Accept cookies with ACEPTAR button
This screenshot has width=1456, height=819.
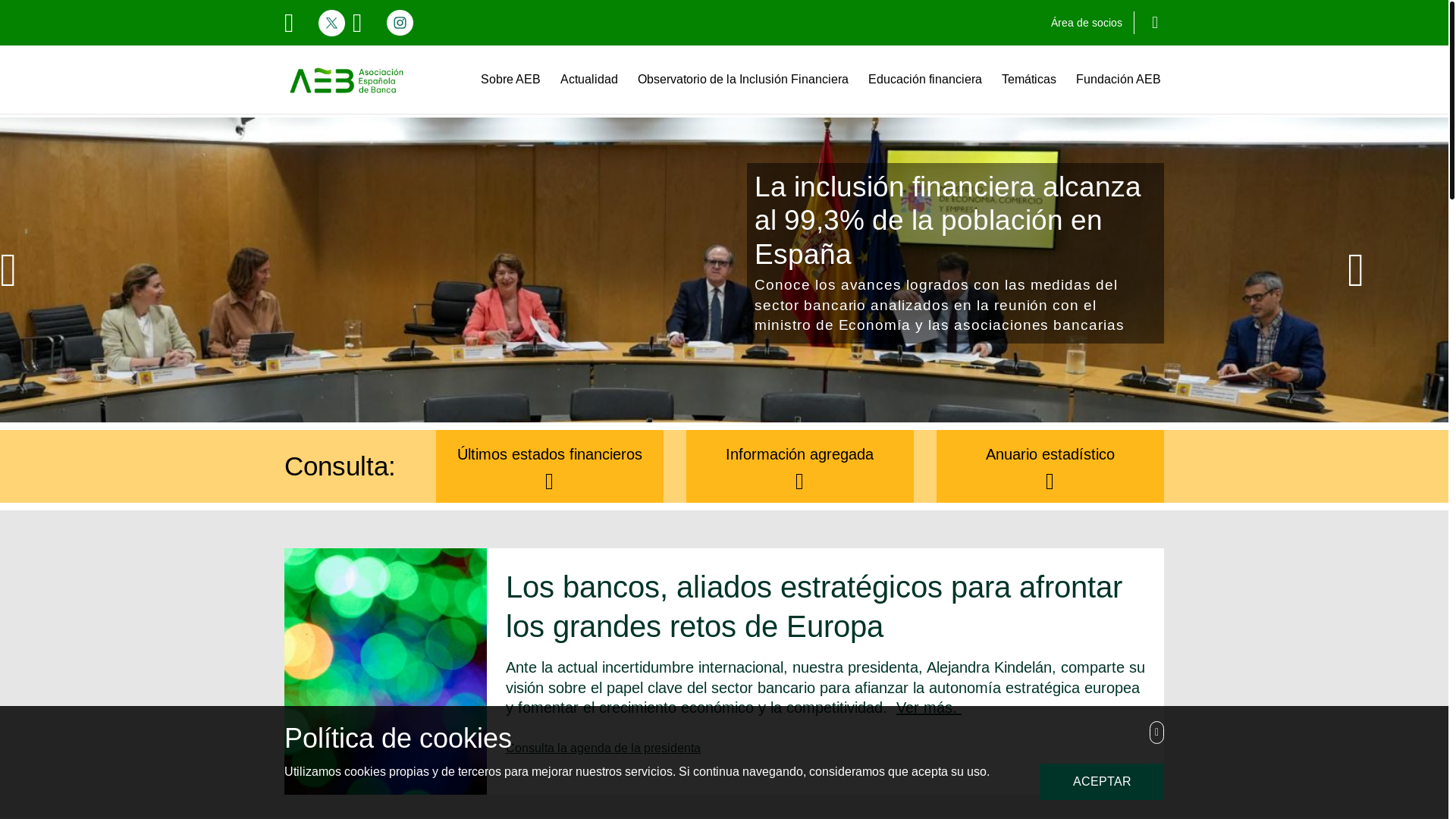pos(1102,782)
